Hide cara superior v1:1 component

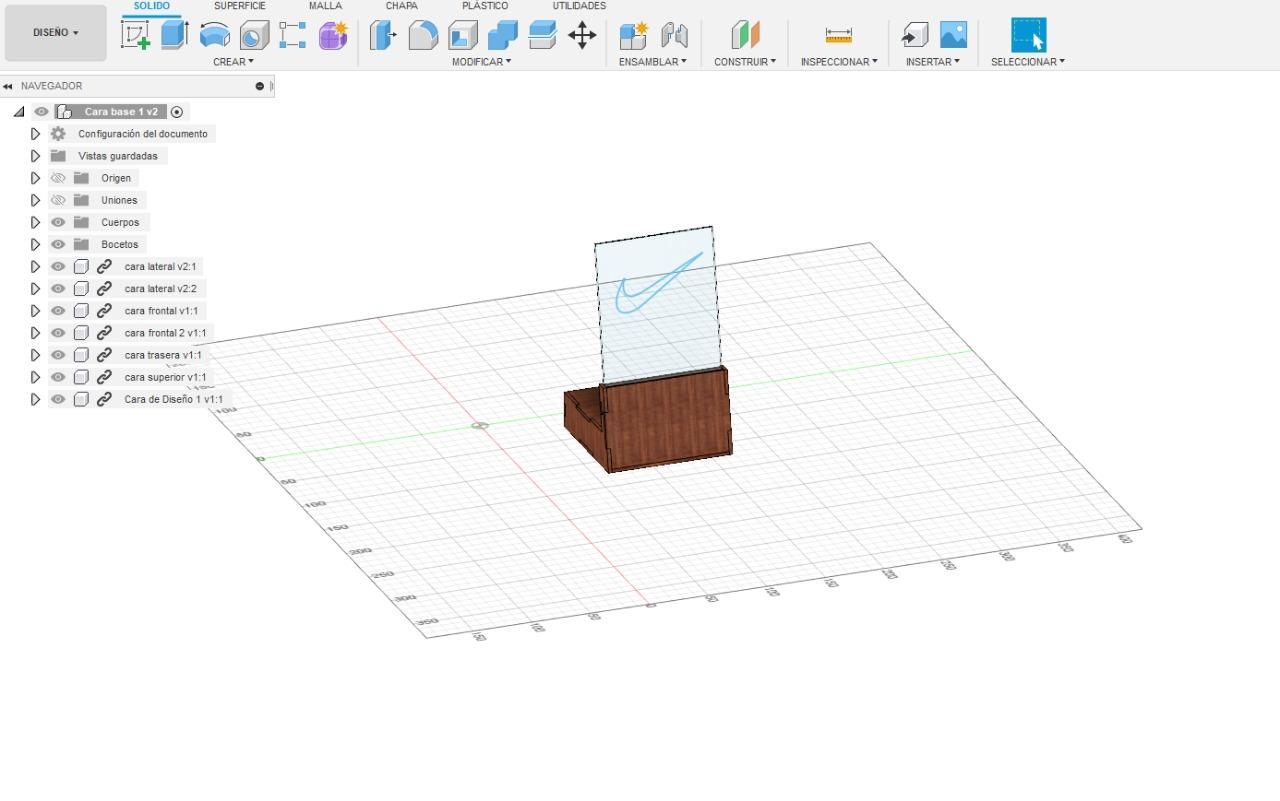click(58, 377)
